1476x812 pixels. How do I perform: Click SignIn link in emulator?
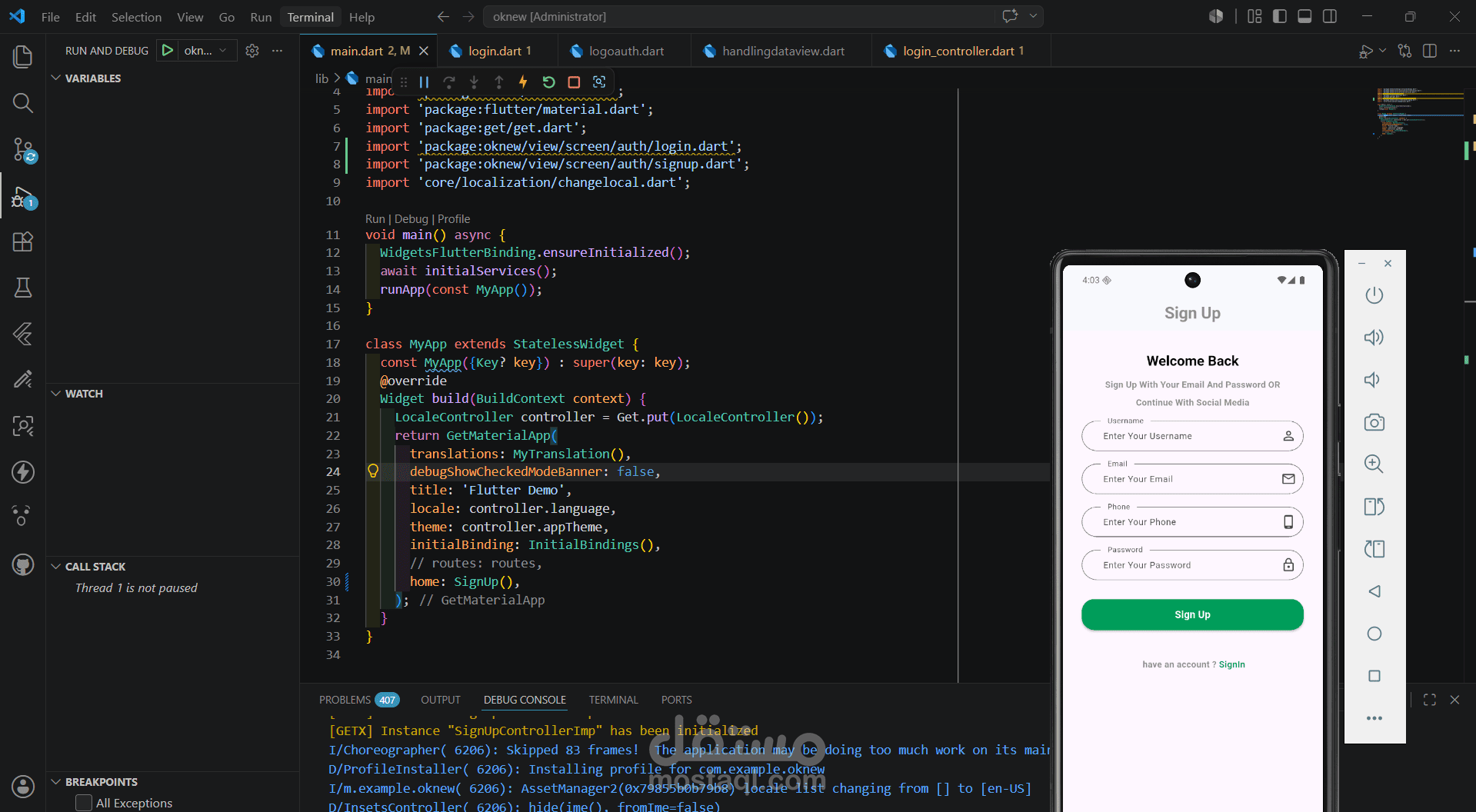[x=1231, y=664]
